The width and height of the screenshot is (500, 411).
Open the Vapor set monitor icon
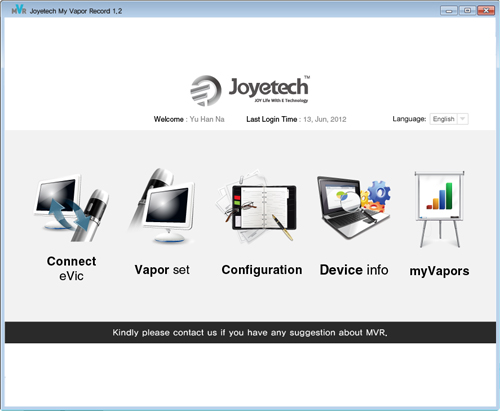162,206
